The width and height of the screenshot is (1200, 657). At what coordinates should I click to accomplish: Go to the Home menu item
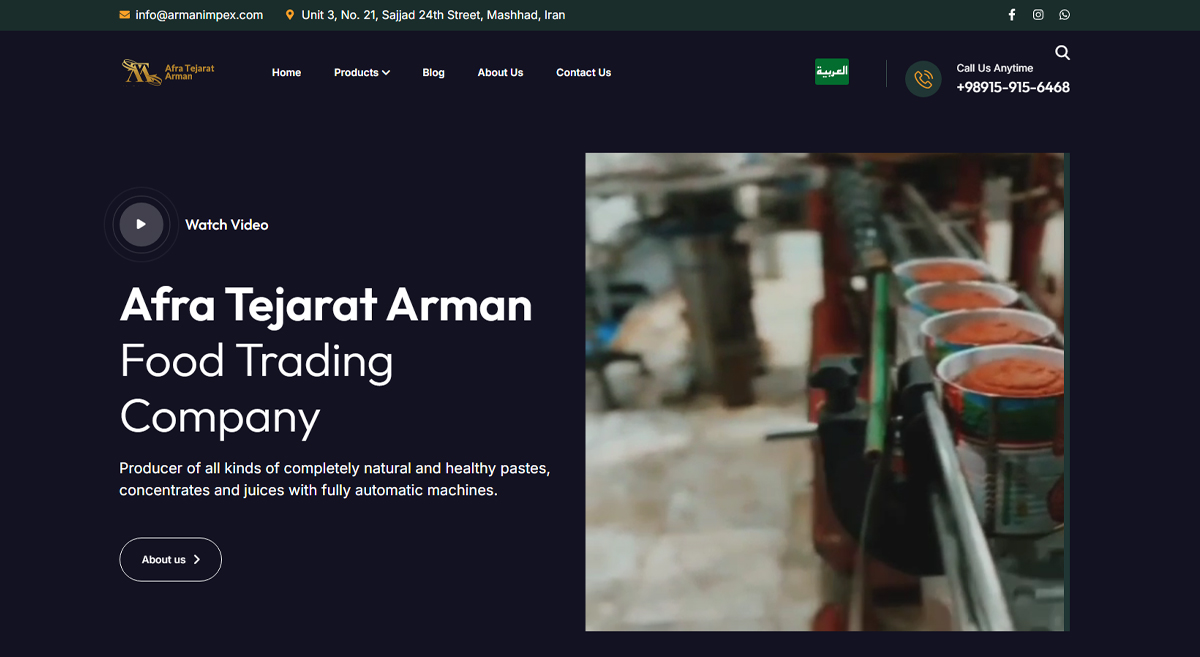tap(286, 73)
